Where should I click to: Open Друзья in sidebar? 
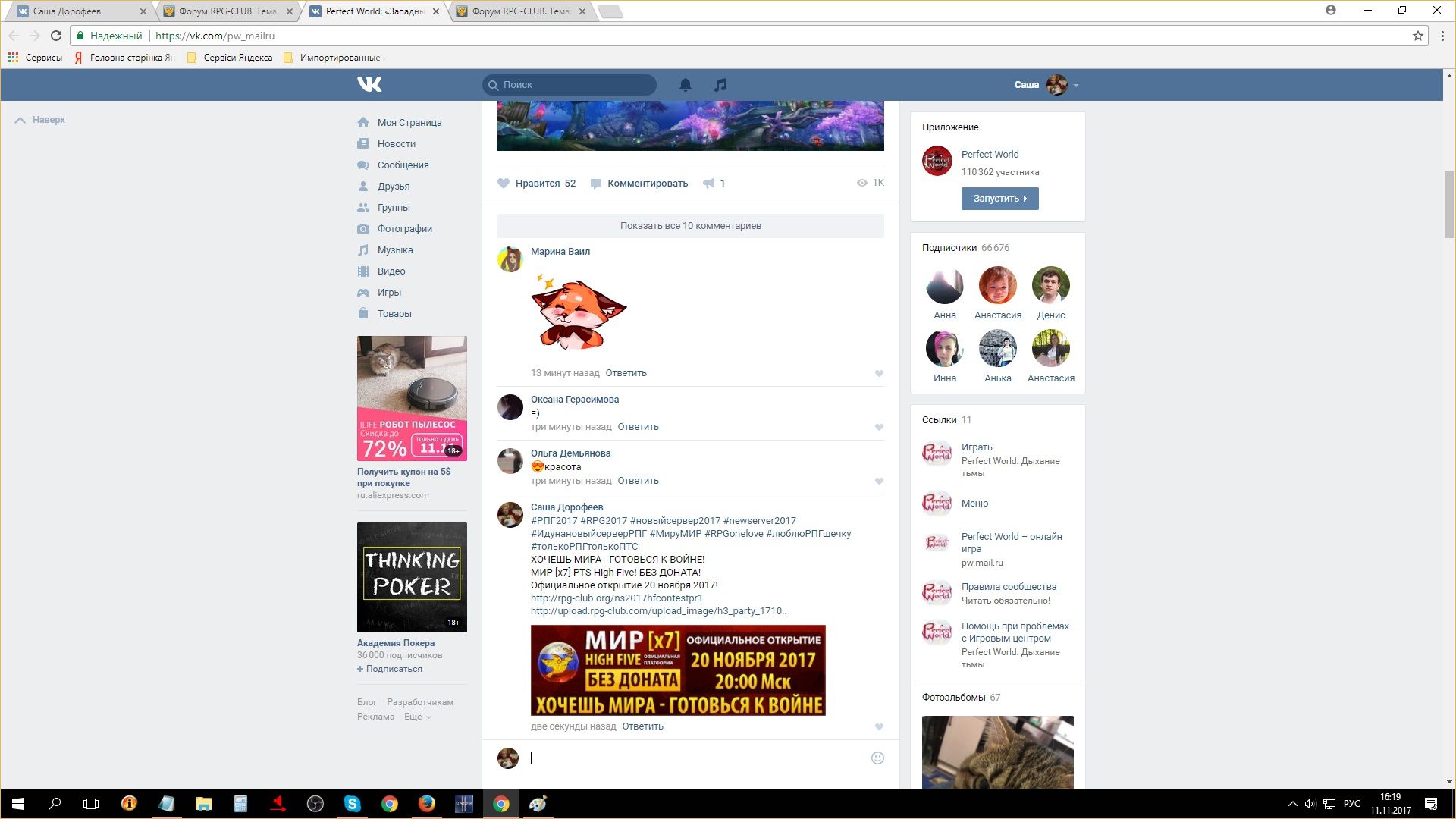coord(394,186)
